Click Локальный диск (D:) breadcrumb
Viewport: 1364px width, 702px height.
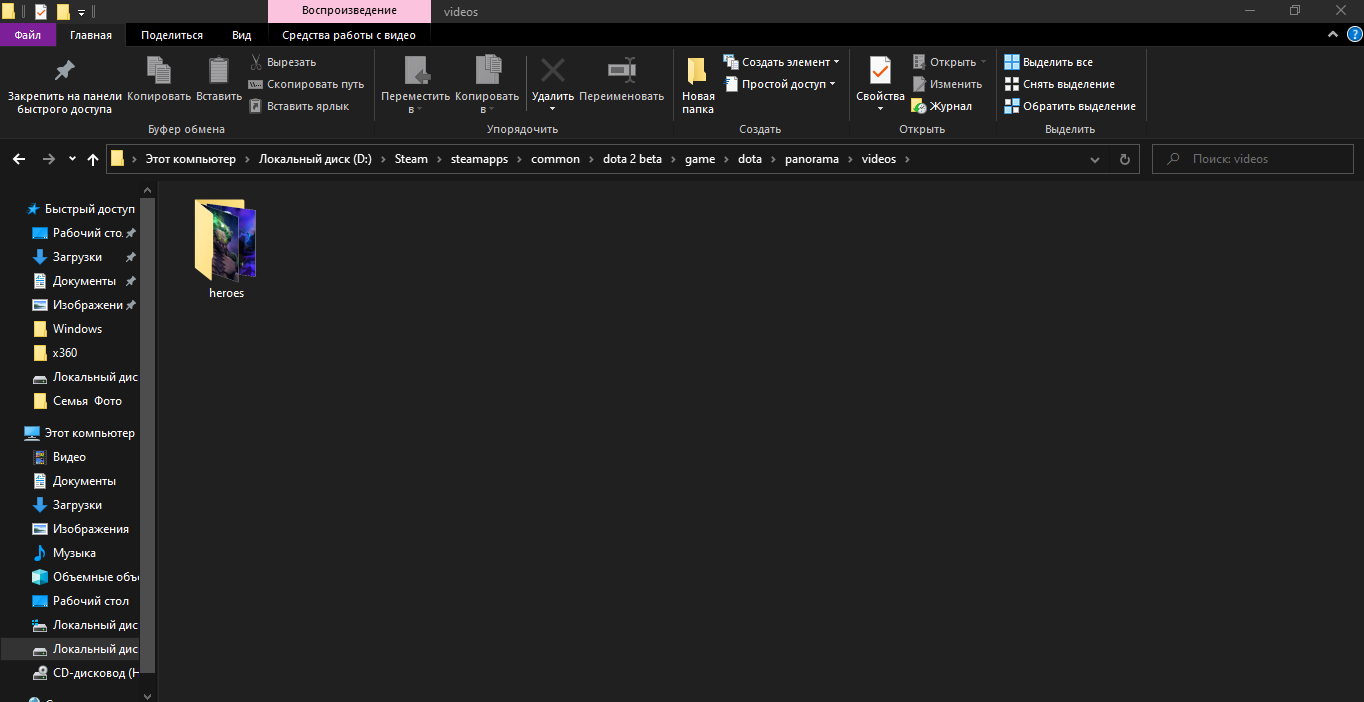[x=315, y=159]
